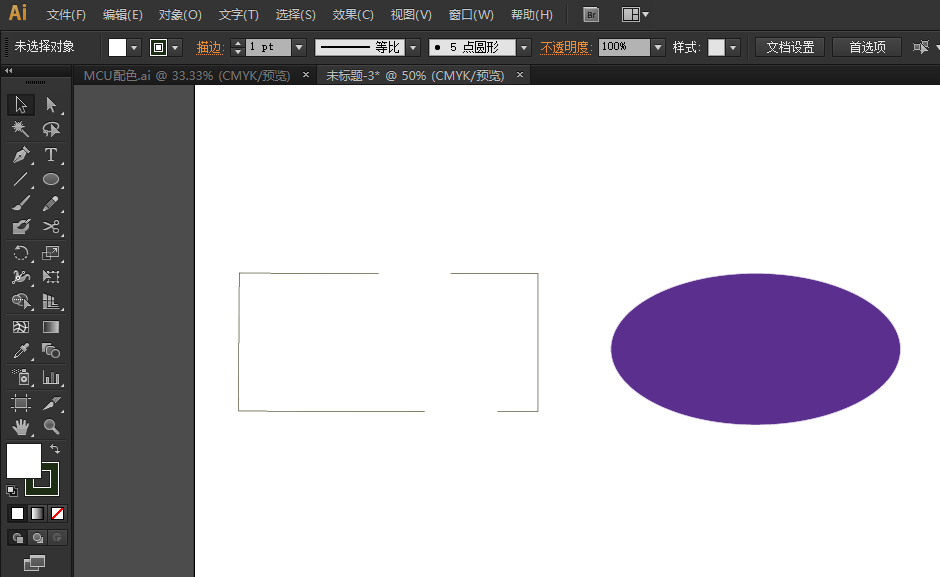This screenshot has height=577, width=940.
Task: Set paint mode to None
Action: click(x=58, y=513)
